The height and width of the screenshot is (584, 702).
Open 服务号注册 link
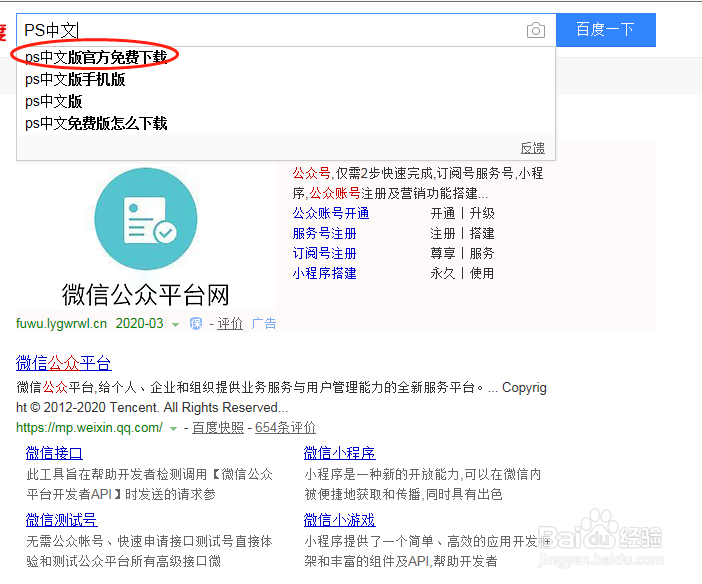[325, 233]
